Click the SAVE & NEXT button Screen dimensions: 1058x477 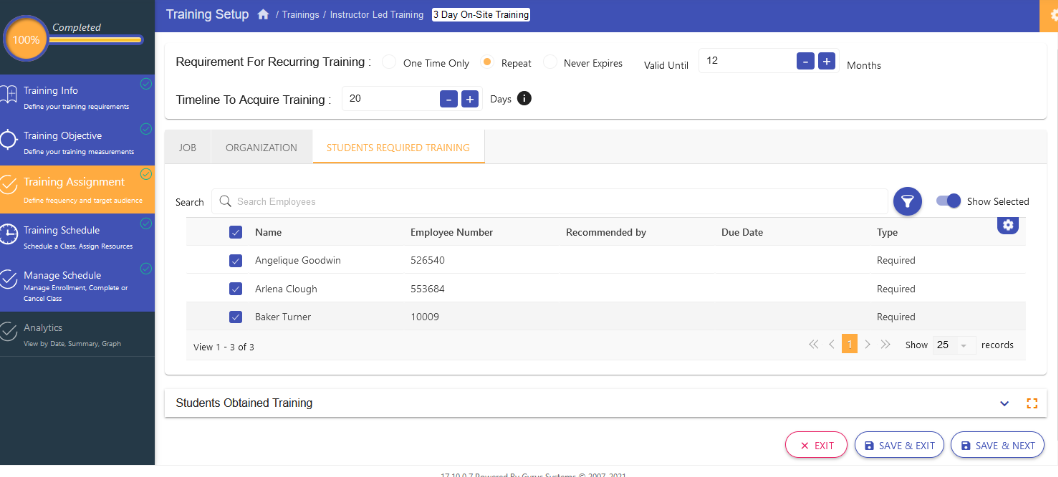coord(997,445)
